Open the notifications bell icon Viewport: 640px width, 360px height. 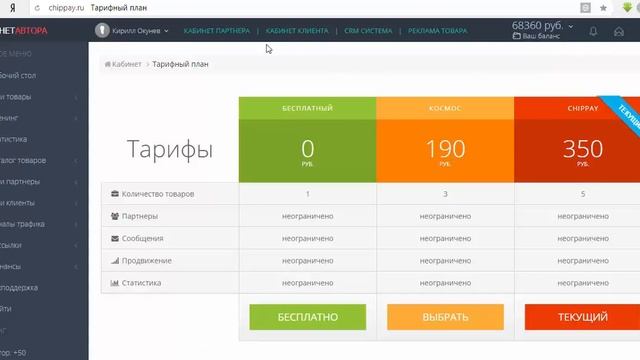pyautogui.click(x=593, y=31)
